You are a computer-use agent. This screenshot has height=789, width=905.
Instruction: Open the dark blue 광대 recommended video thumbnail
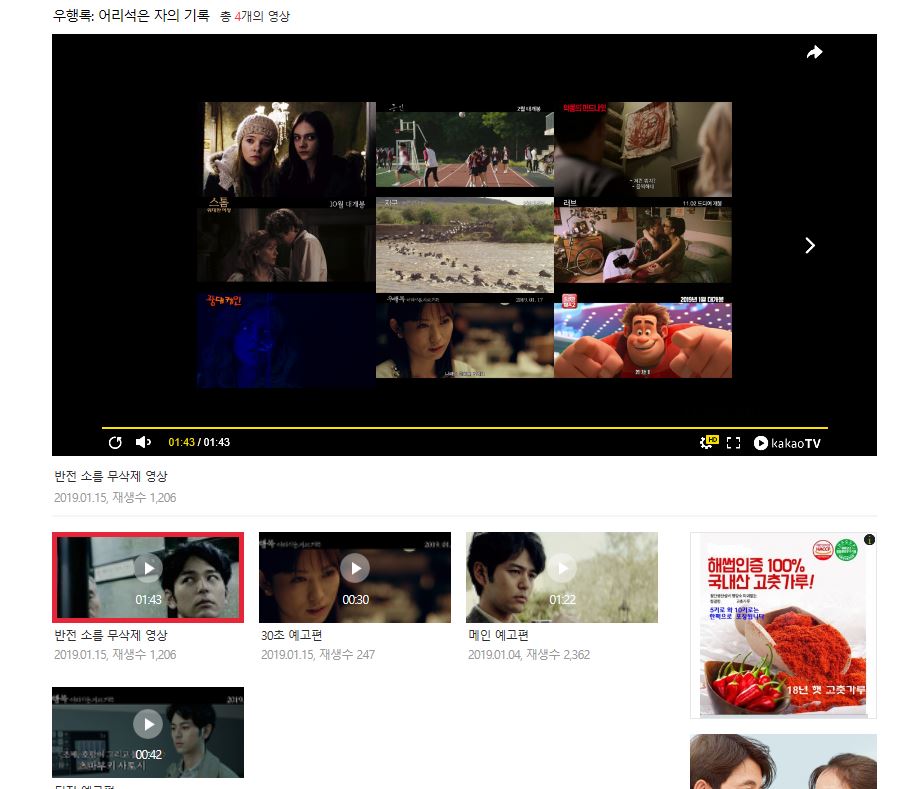click(x=286, y=340)
